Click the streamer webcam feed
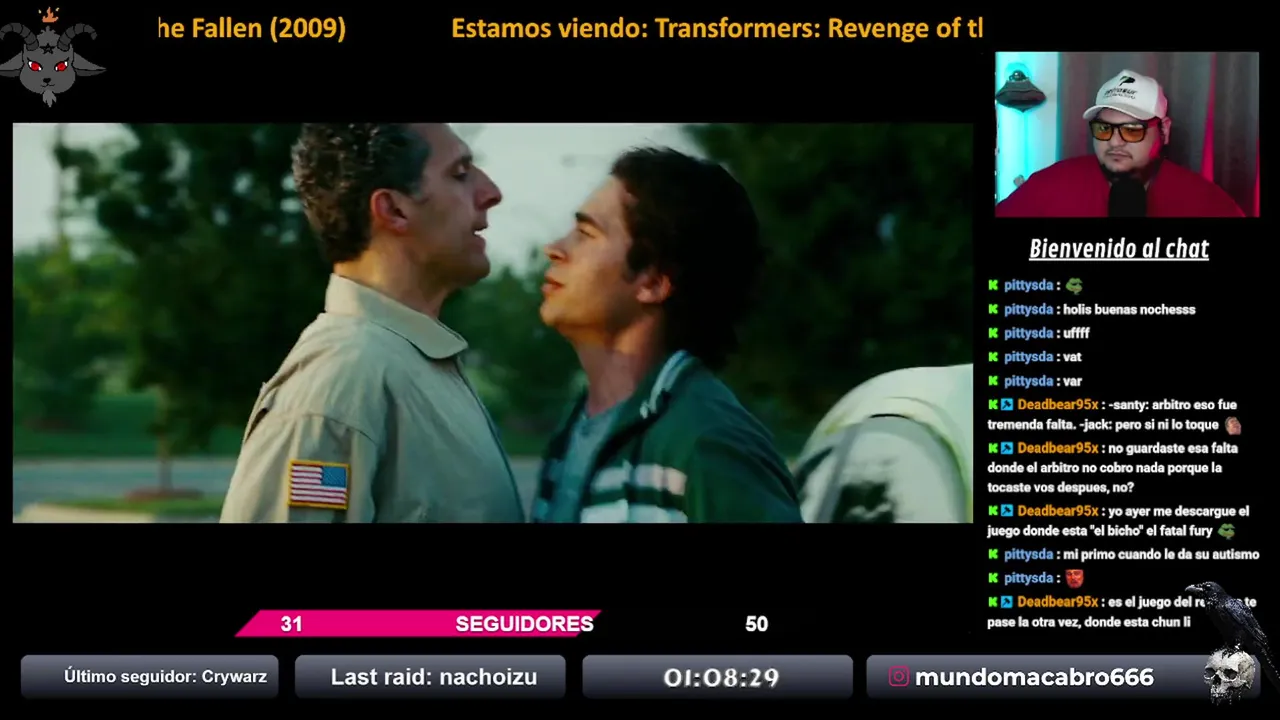 coord(1127,134)
